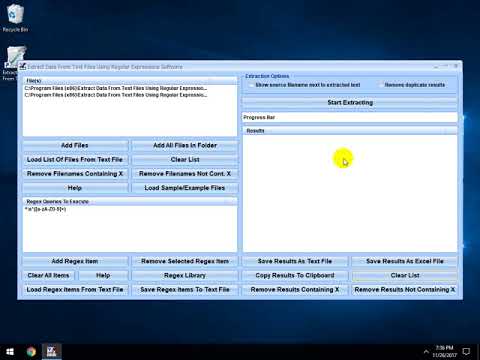Click Remove Results Containing X

[295, 290]
